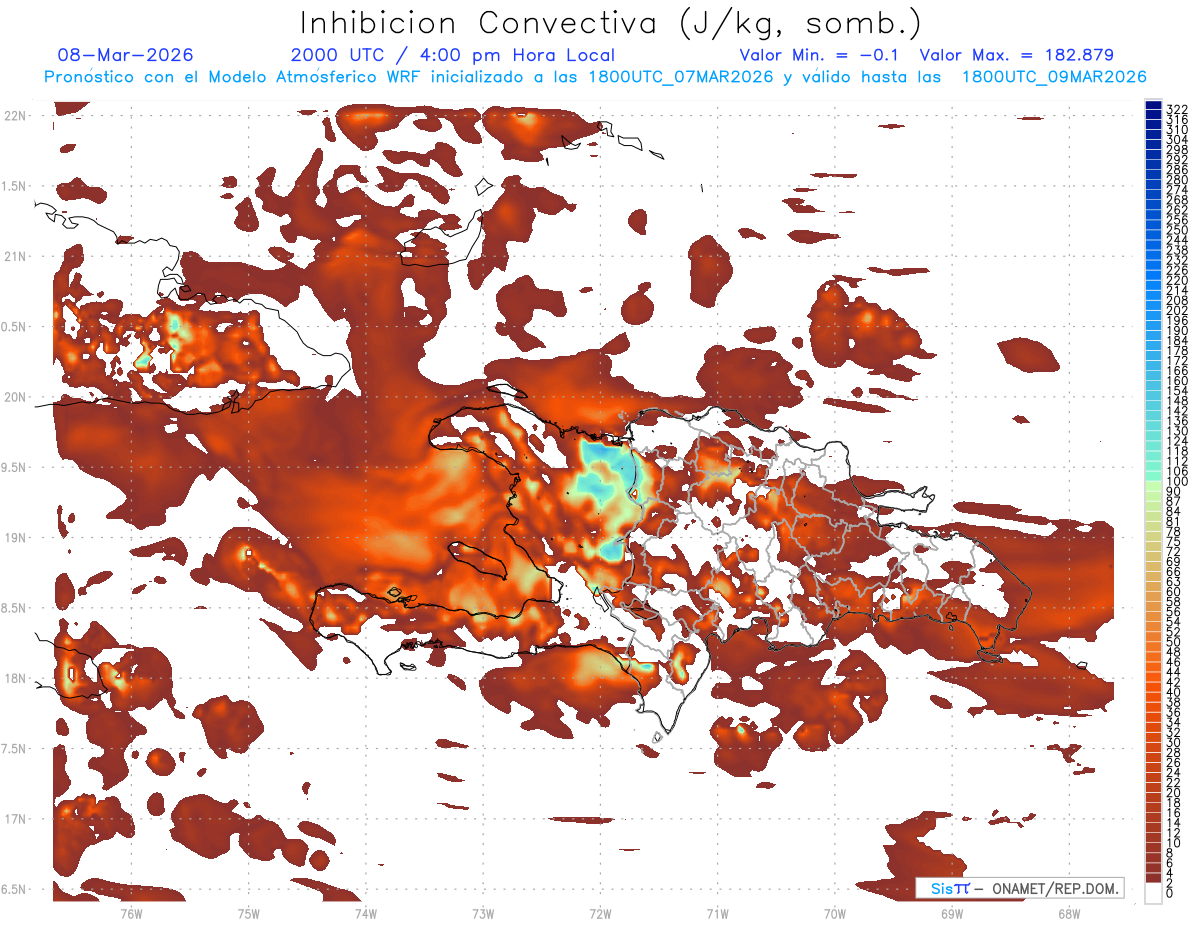1200x927 pixels.
Task: Select the "Valor Min. = -0.1" readout
Action: tap(818, 55)
